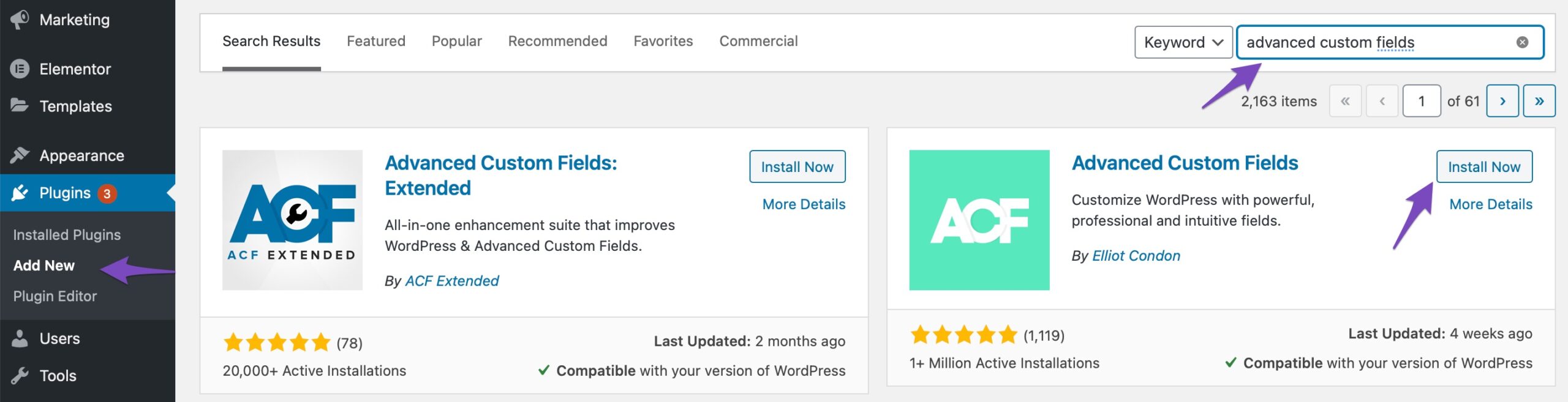This screenshot has height=402, width=1568.
Task: Go to next results page arrow
Action: pos(1502,101)
